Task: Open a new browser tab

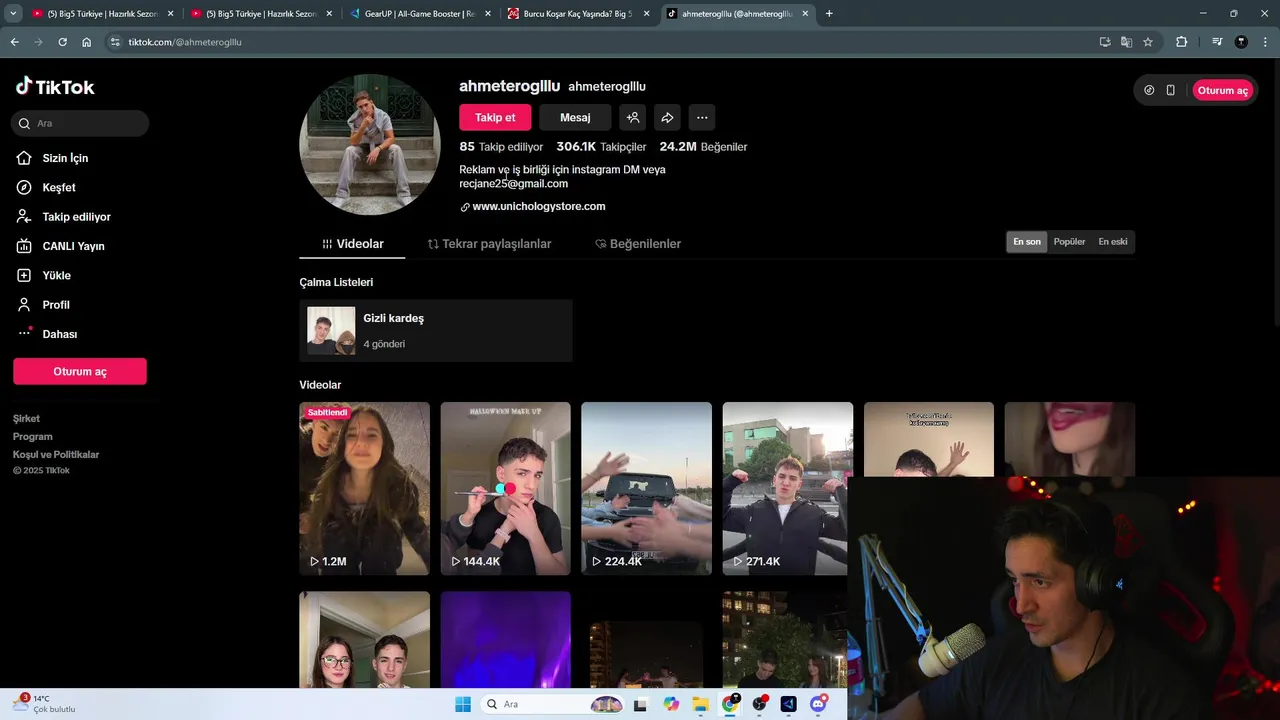Action: 829,14
